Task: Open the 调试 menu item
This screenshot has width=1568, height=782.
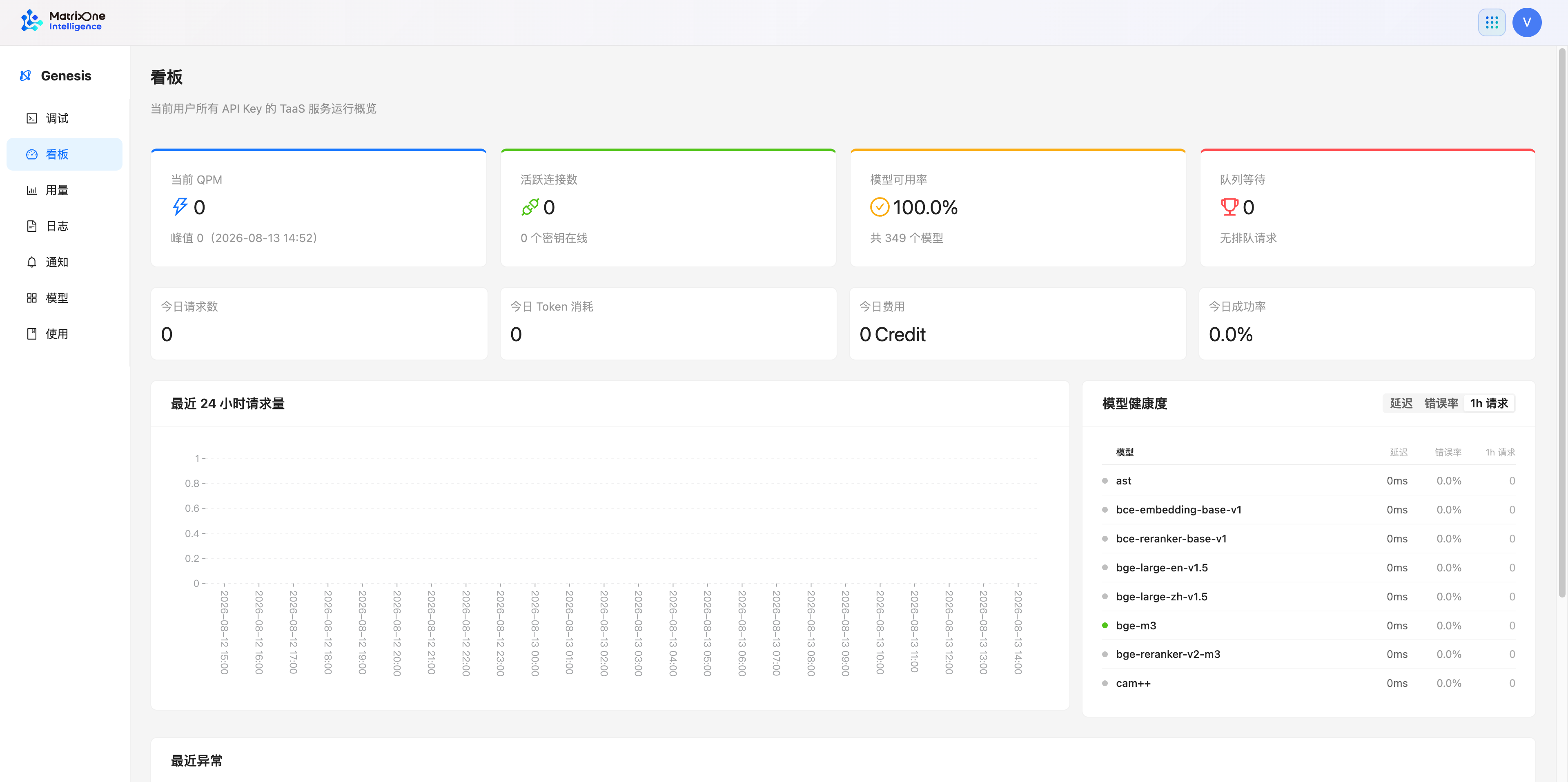Action: [65, 119]
